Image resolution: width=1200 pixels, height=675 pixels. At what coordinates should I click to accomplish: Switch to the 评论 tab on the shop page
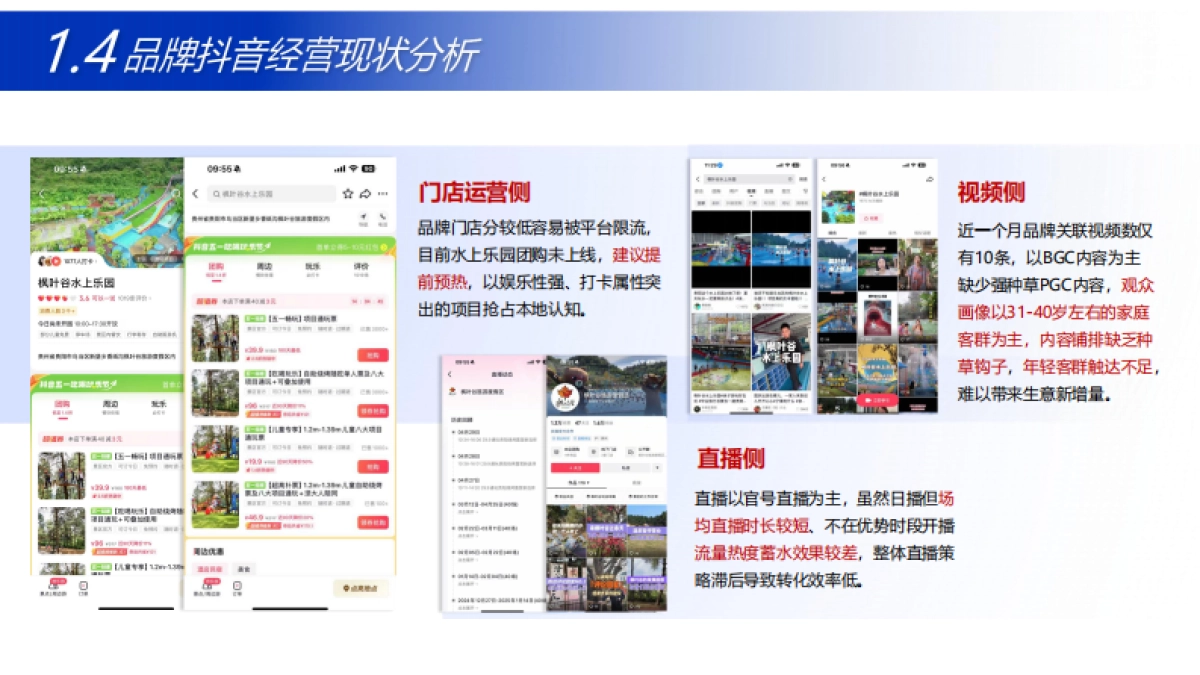(363, 267)
